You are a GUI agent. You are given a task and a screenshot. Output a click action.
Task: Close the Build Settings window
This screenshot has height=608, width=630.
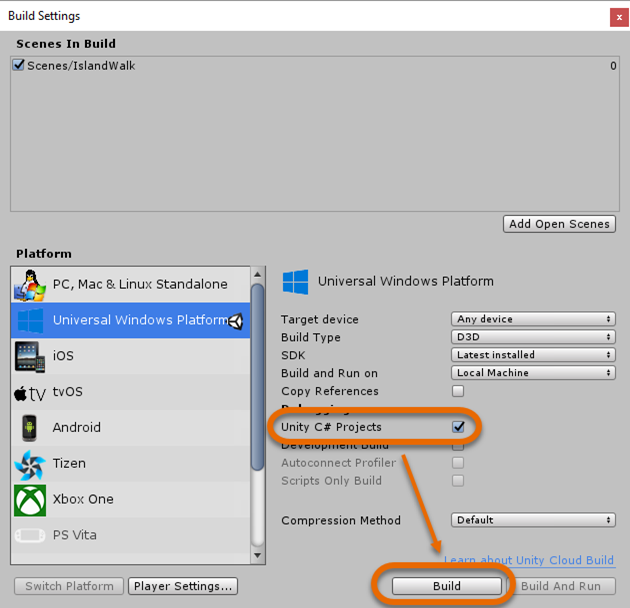619,17
